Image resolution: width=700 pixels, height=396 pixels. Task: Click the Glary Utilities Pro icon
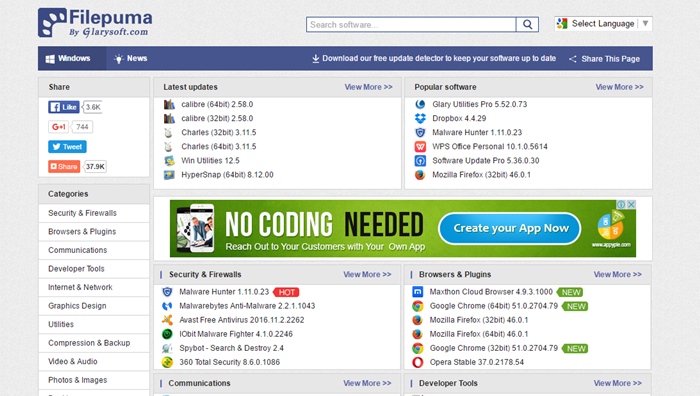pyautogui.click(x=420, y=104)
